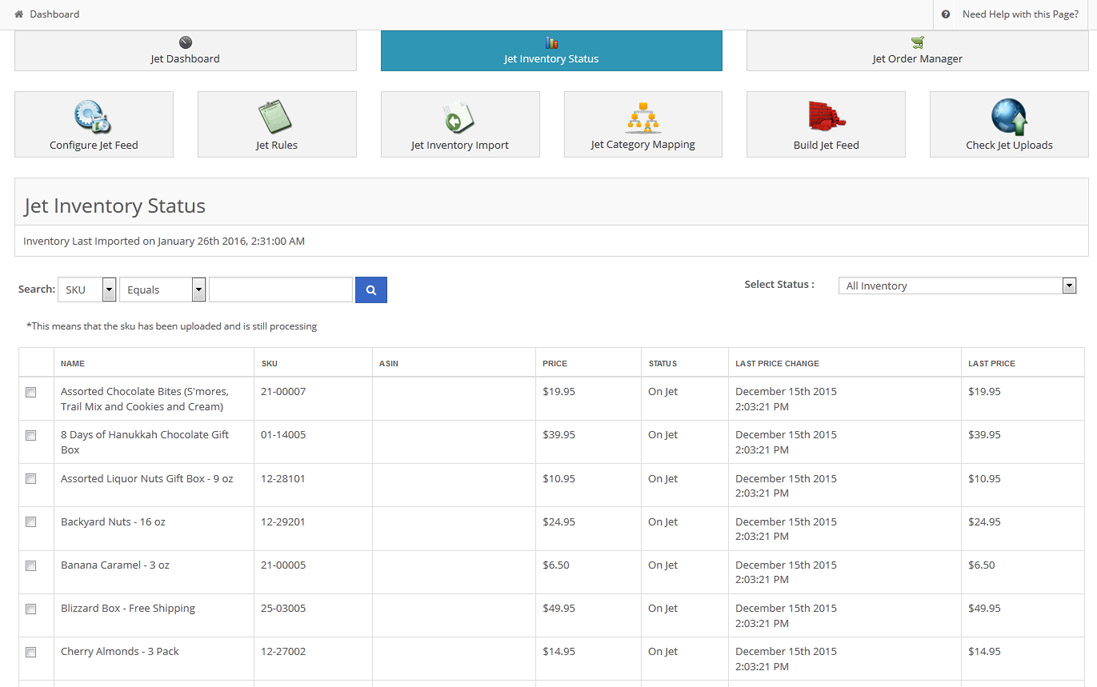
Task: Focus the search text input field
Action: click(x=281, y=290)
